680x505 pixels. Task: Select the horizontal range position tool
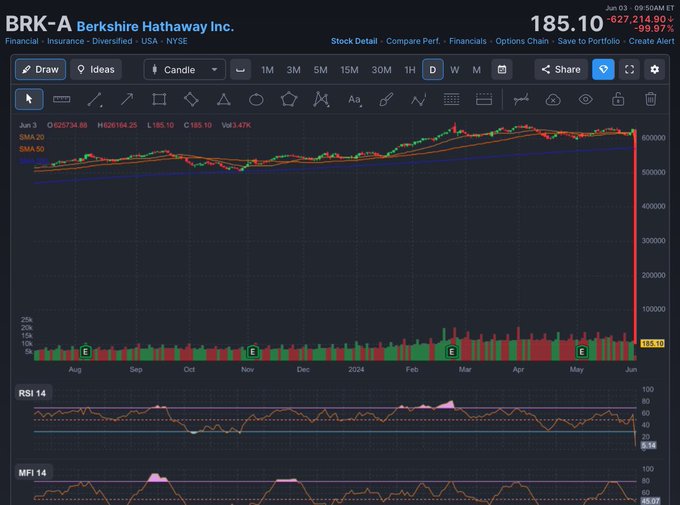coord(484,99)
